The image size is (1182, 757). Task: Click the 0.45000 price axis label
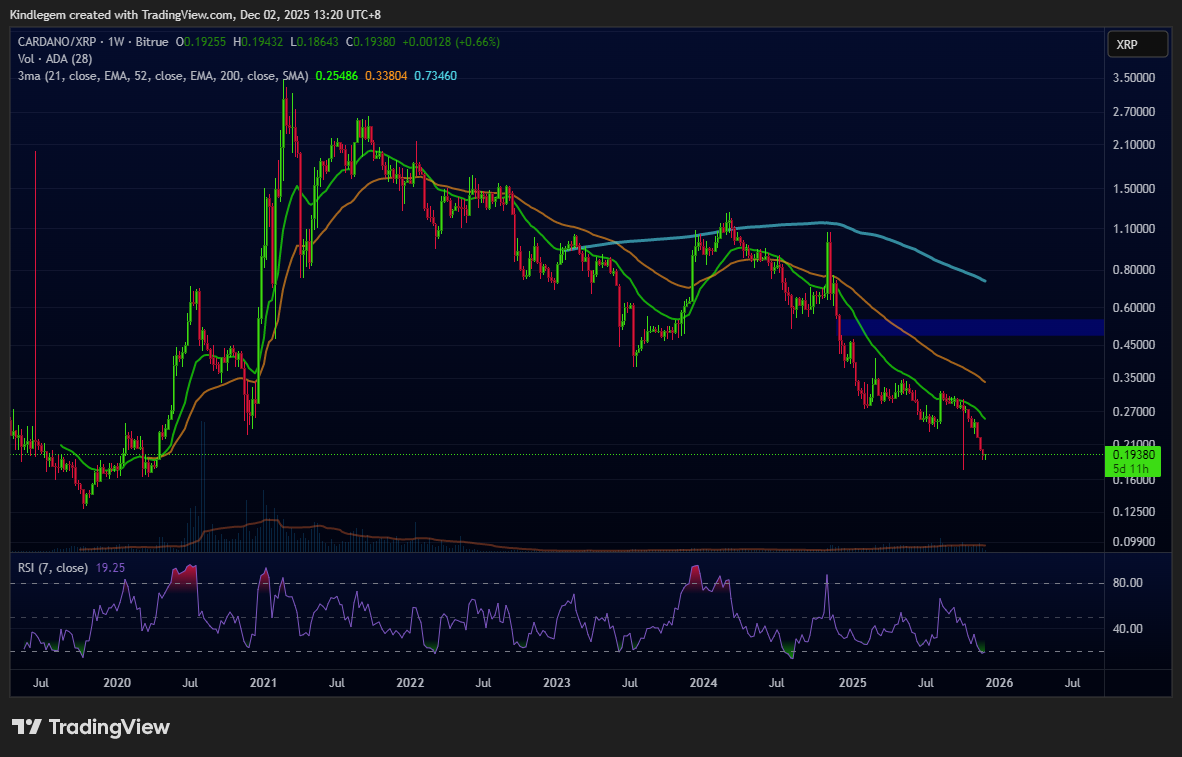1133,345
